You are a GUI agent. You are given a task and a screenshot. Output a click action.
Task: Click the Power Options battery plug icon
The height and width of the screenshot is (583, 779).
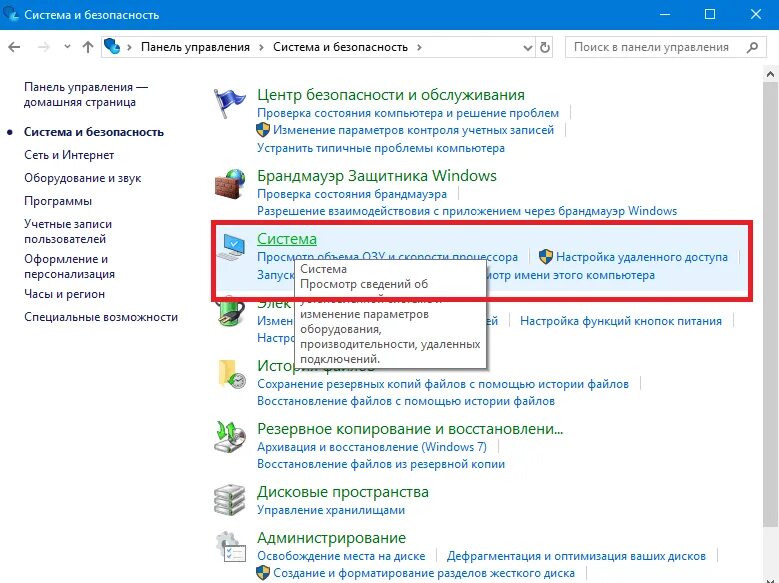(232, 313)
